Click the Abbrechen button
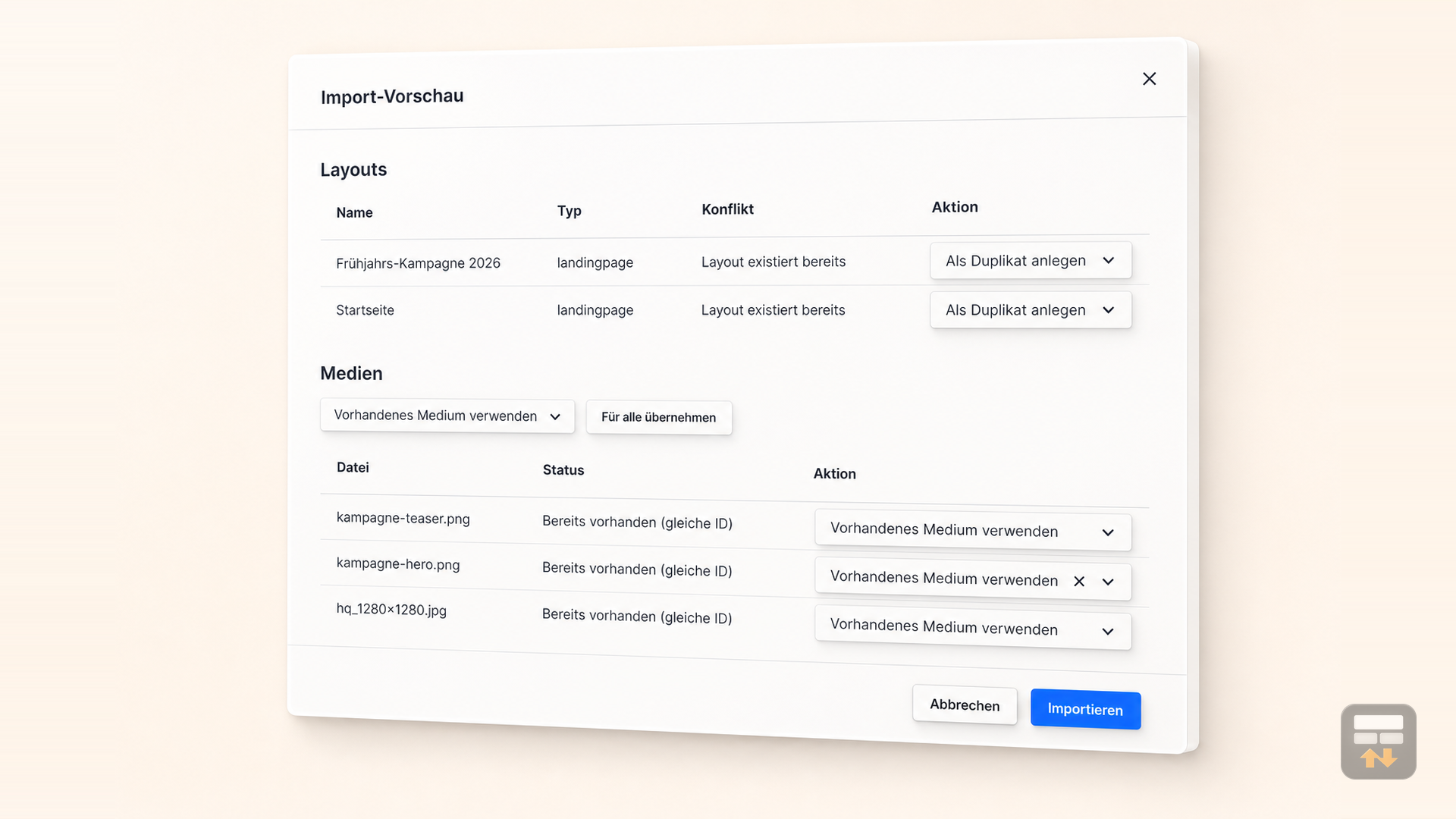Image resolution: width=1456 pixels, height=819 pixels. click(965, 704)
